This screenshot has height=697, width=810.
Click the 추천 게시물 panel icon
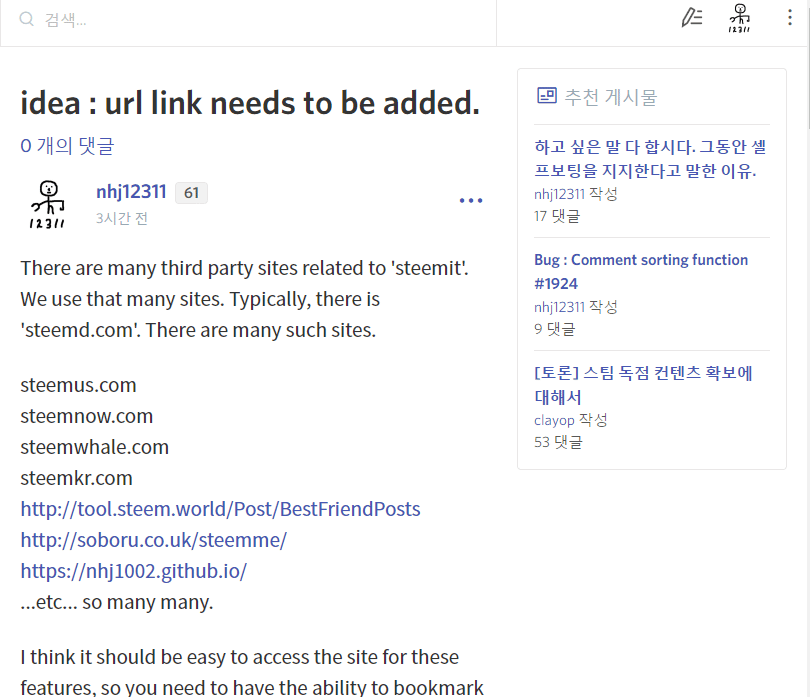pyautogui.click(x=547, y=96)
